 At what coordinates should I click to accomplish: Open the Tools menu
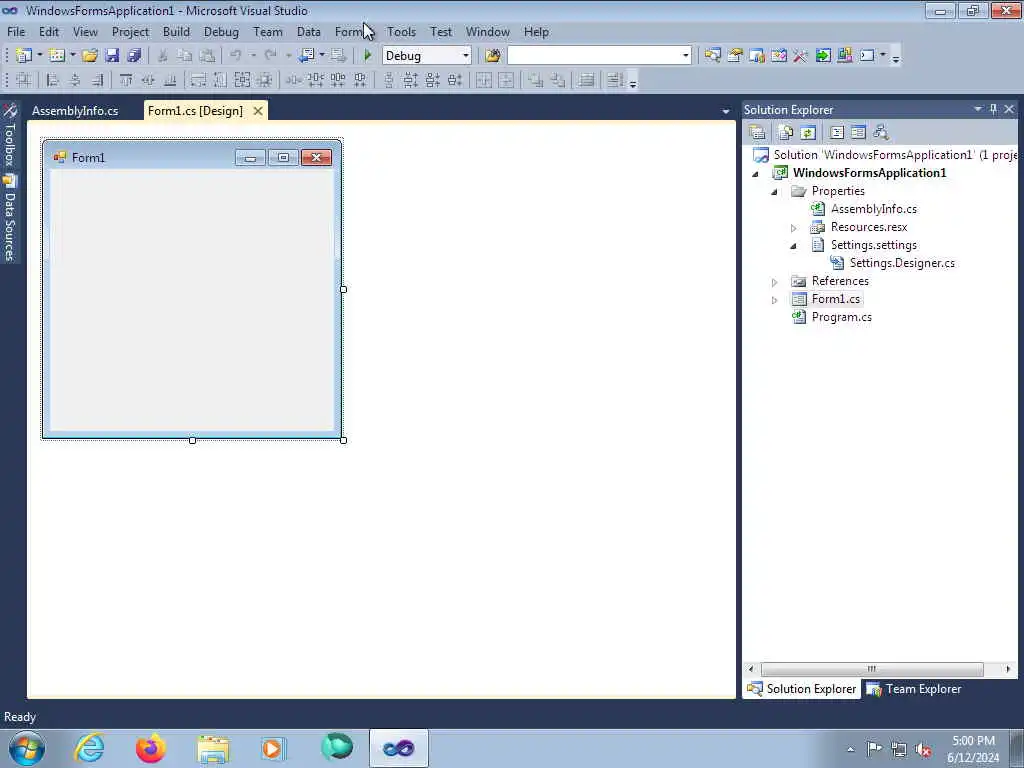(401, 31)
